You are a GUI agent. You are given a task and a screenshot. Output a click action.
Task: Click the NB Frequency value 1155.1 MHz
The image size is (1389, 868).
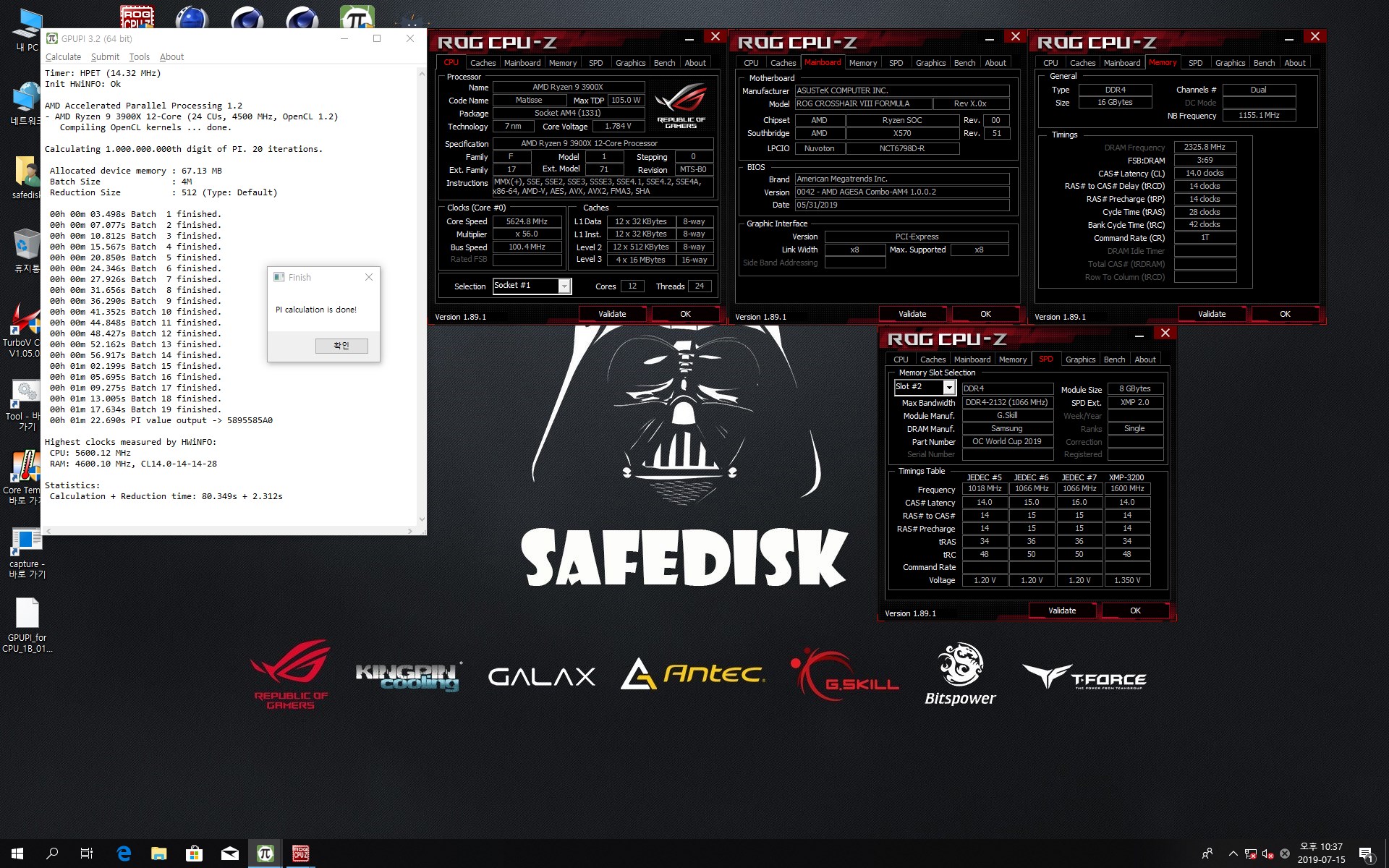[x=1259, y=115]
